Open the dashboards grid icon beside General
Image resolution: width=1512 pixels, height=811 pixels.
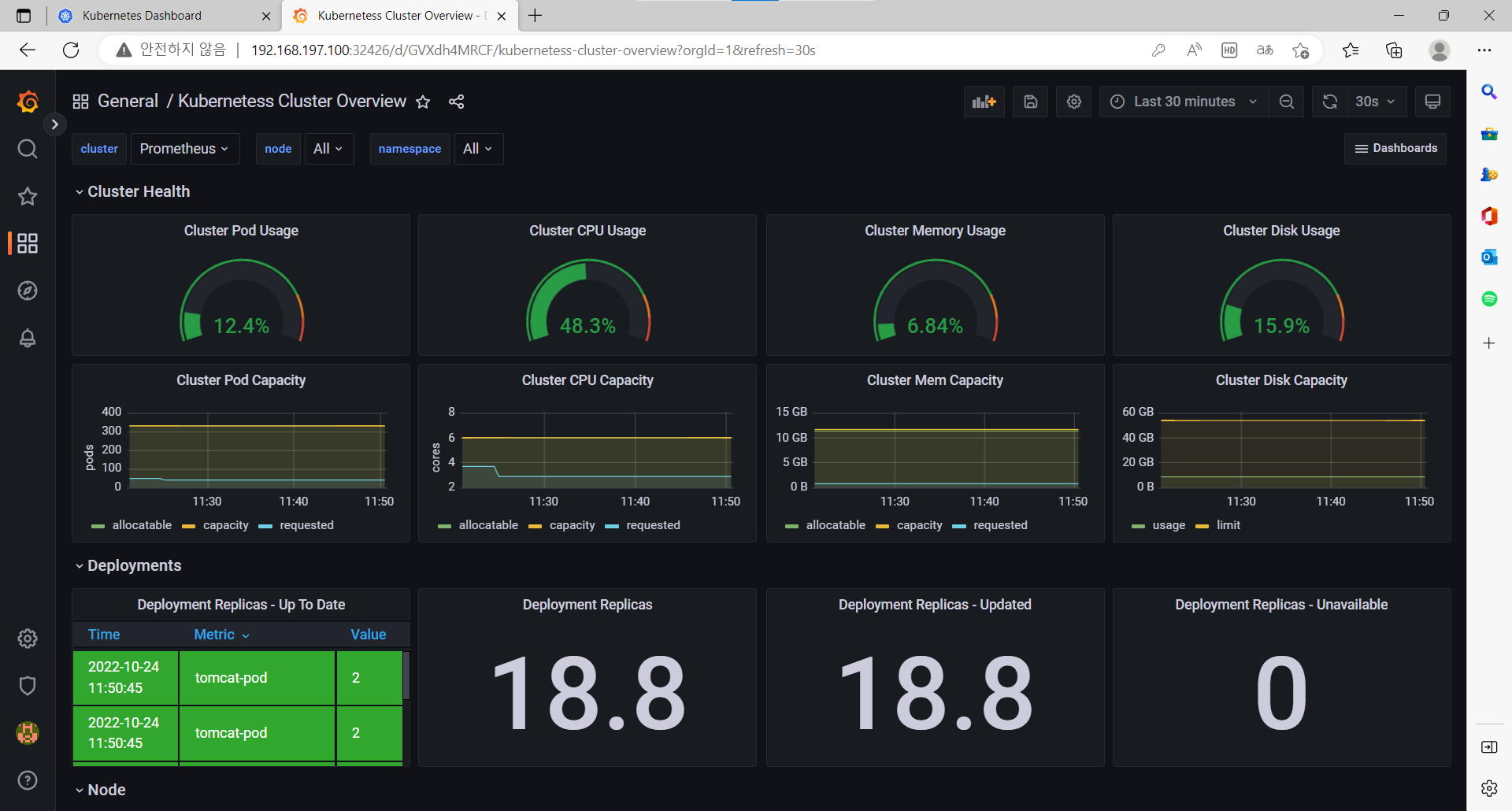(80, 102)
